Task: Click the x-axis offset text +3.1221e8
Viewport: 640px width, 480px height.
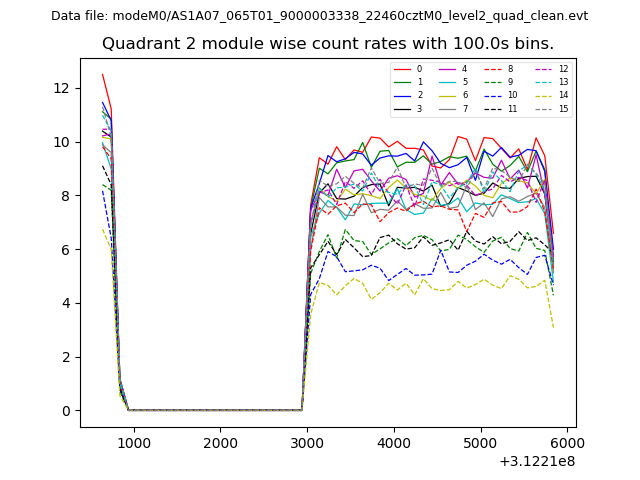Action: [536, 461]
